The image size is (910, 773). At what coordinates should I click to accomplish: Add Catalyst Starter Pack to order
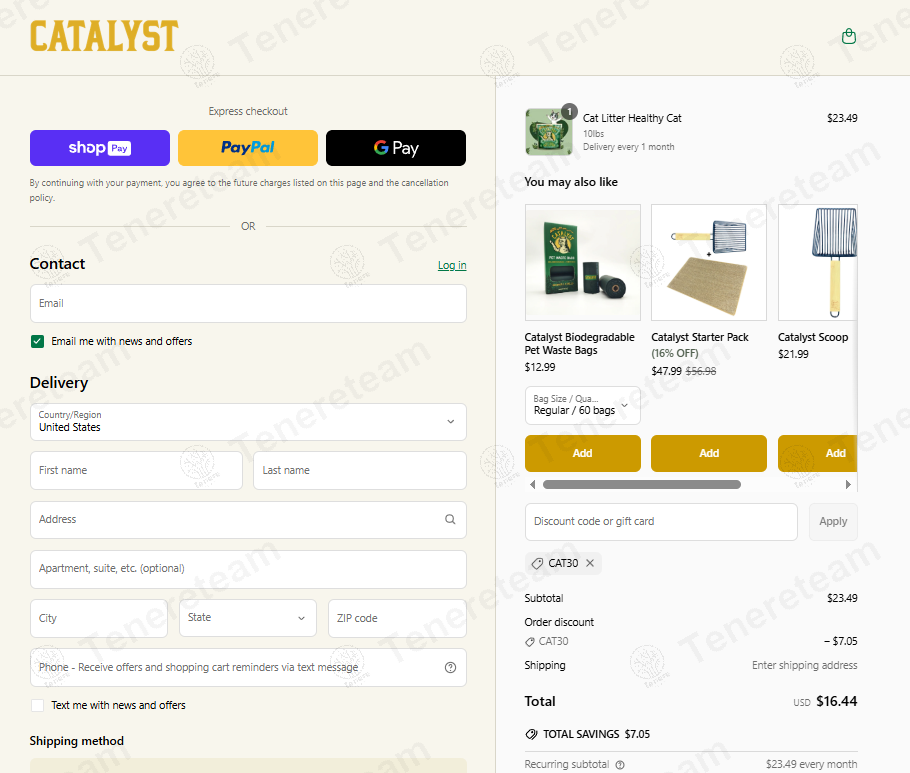[x=708, y=453]
